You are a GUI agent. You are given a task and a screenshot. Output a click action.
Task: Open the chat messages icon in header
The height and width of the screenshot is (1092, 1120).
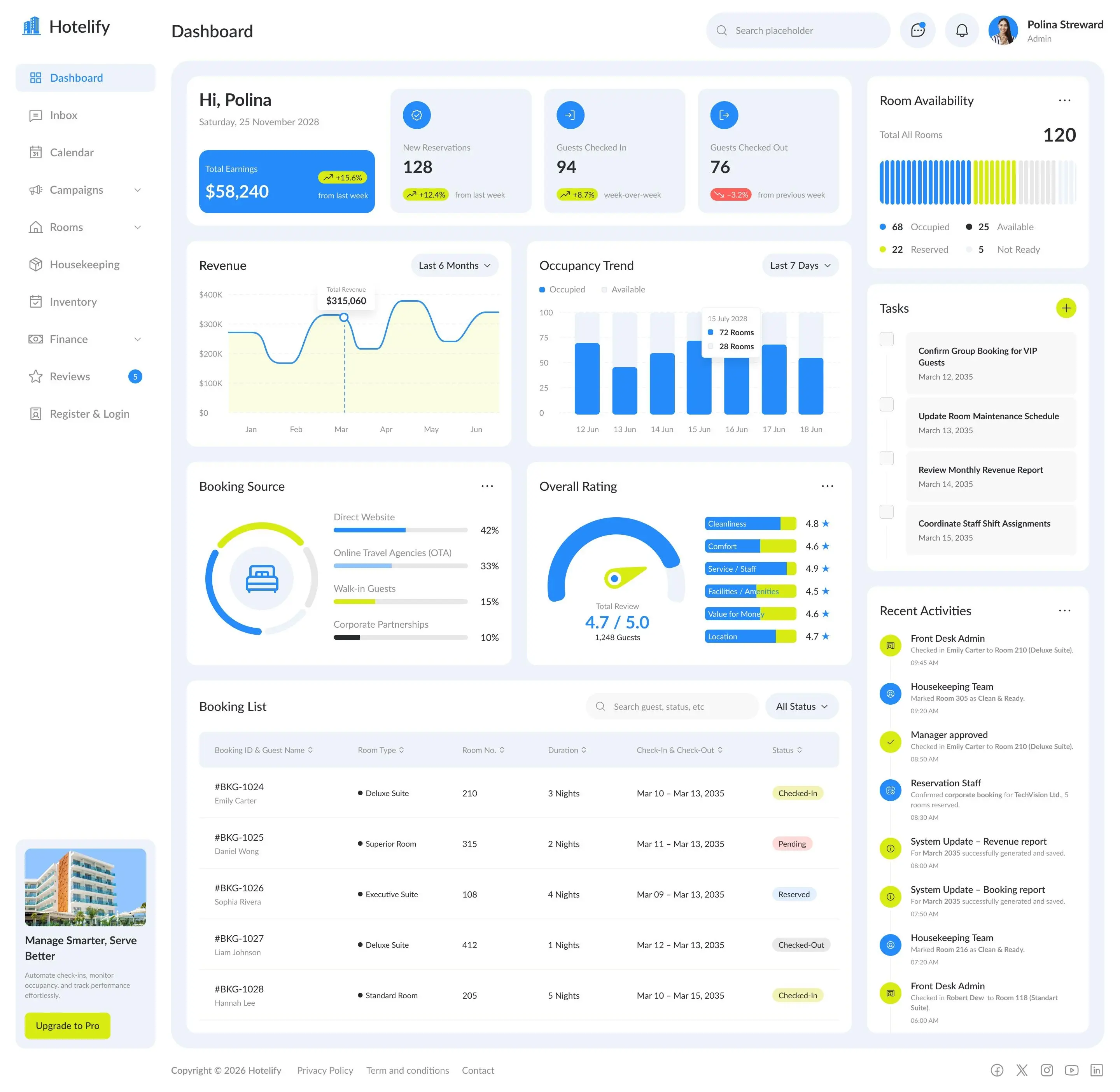(917, 30)
